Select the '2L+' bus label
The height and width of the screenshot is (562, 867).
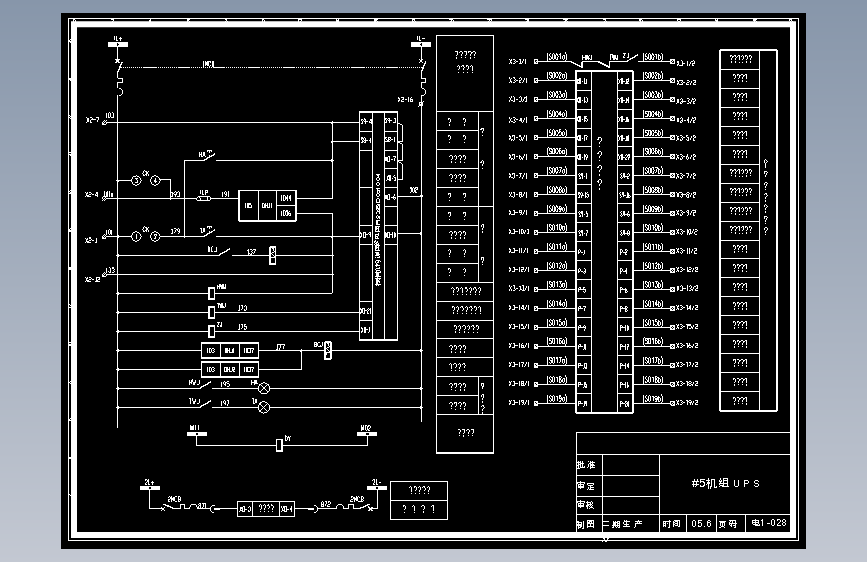click(149, 482)
